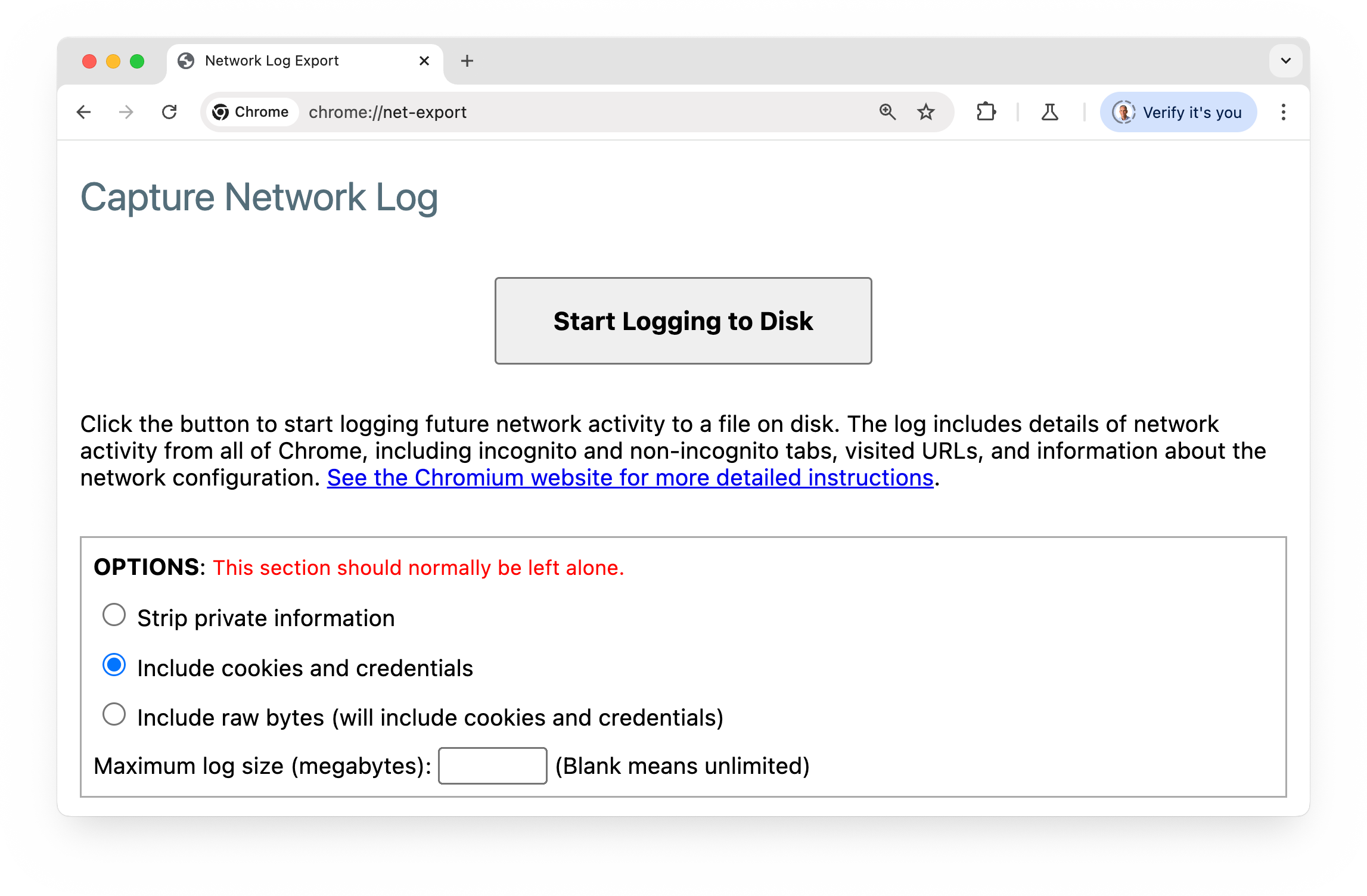Select the Strip private information option

click(x=115, y=616)
